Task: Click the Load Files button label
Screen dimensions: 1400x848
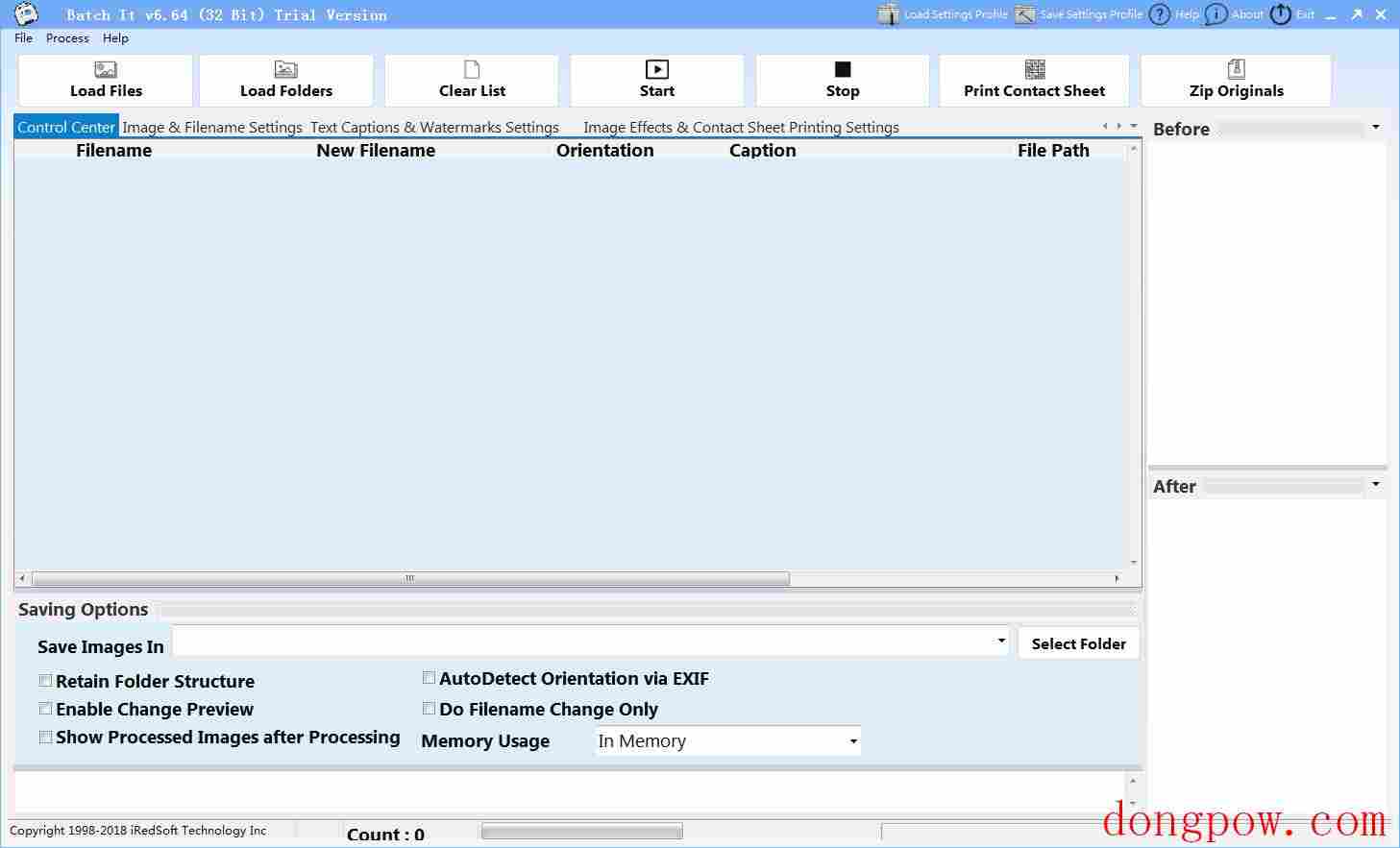Action: pyautogui.click(x=106, y=91)
